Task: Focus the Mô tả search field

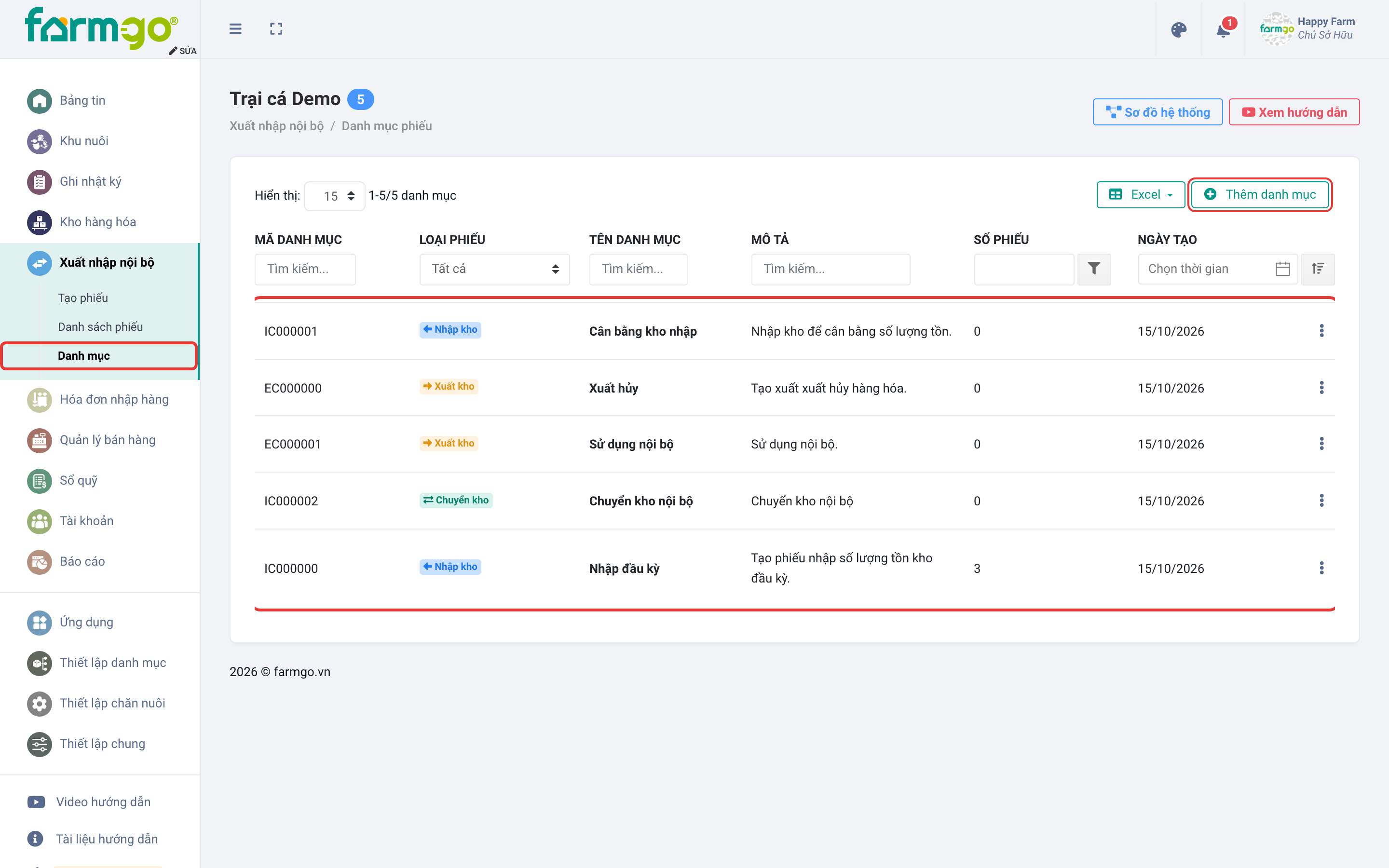Action: point(831,269)
